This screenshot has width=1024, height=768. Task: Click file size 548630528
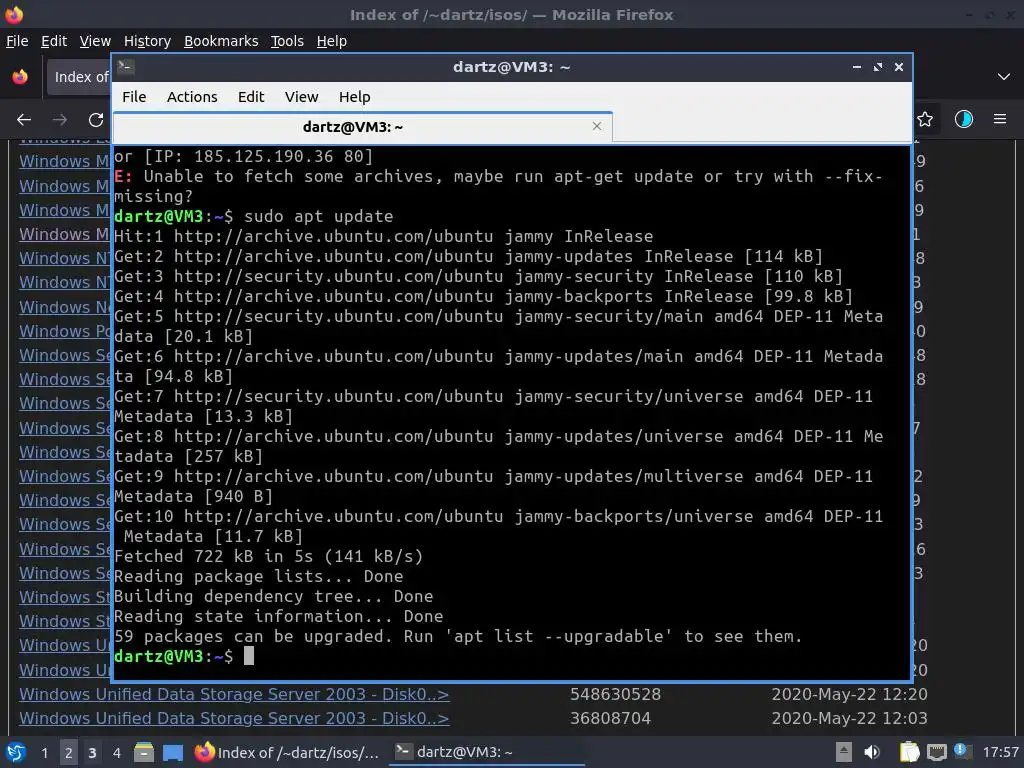tap(615, 694)
